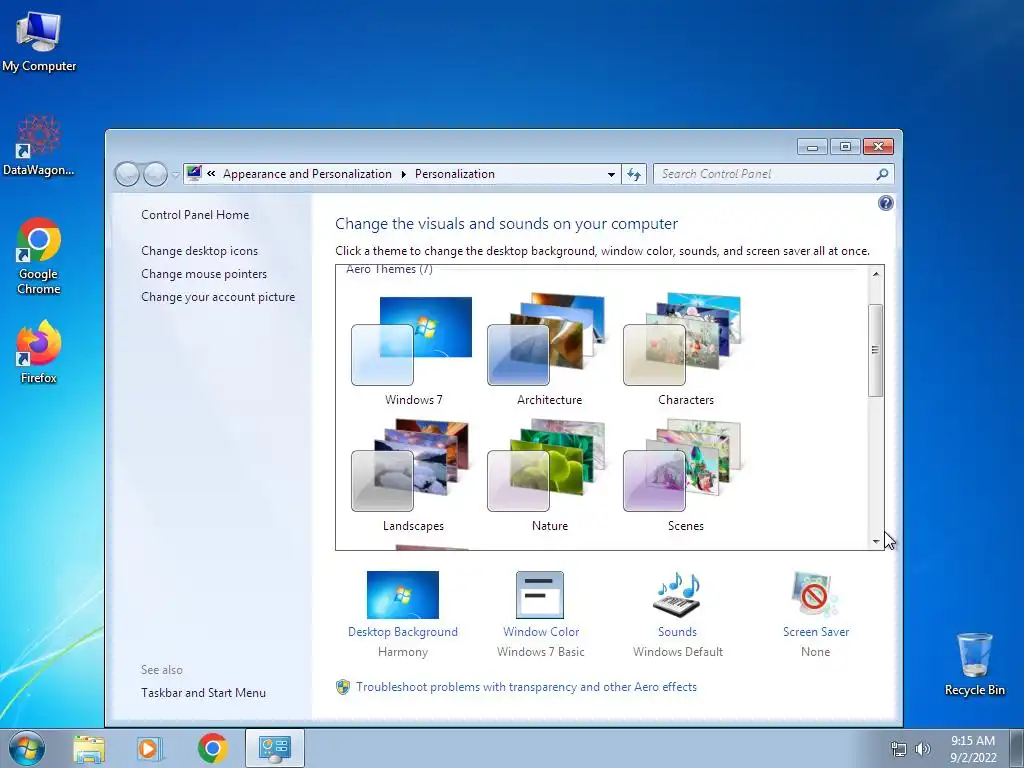Image resolution: width=1024 pixels, height=768 pixels.
Task: Click the Window Color link text
Action: pos(541,632)
